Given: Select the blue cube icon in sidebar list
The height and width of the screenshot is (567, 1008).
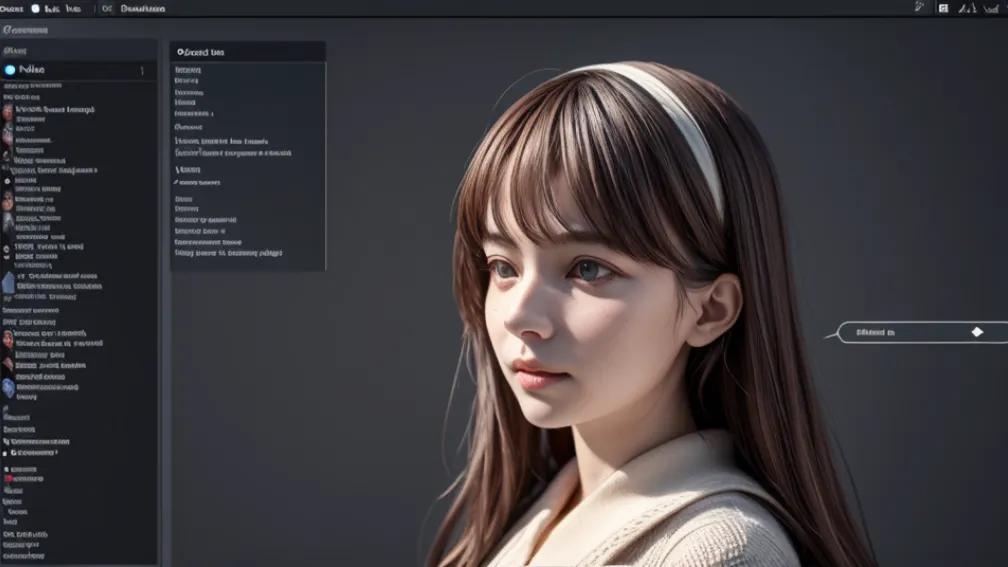Looking at the screenshot, I should tap(8, 283).
